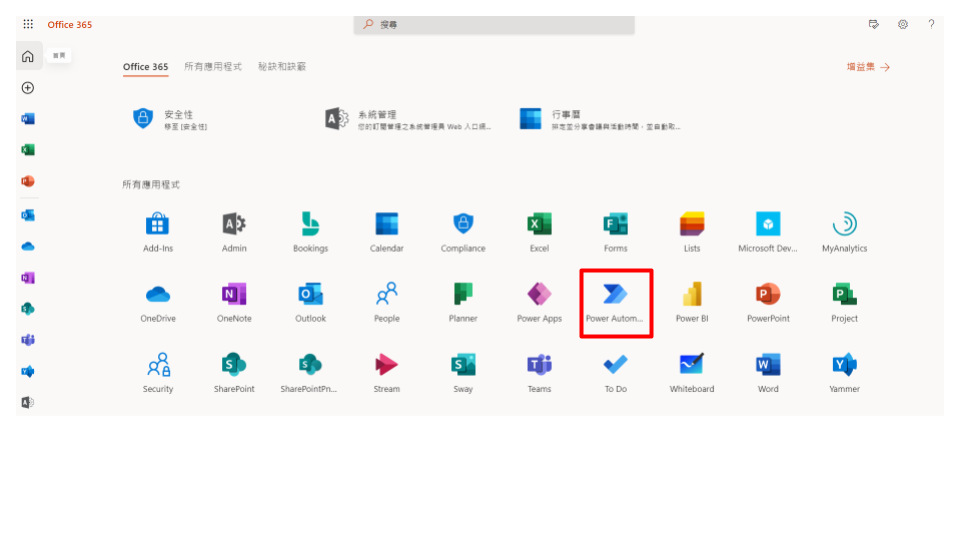Open OneNote tile in all apps grid
Image resolution: width=960 pixels, height=540 pixels.
[234, 303]
